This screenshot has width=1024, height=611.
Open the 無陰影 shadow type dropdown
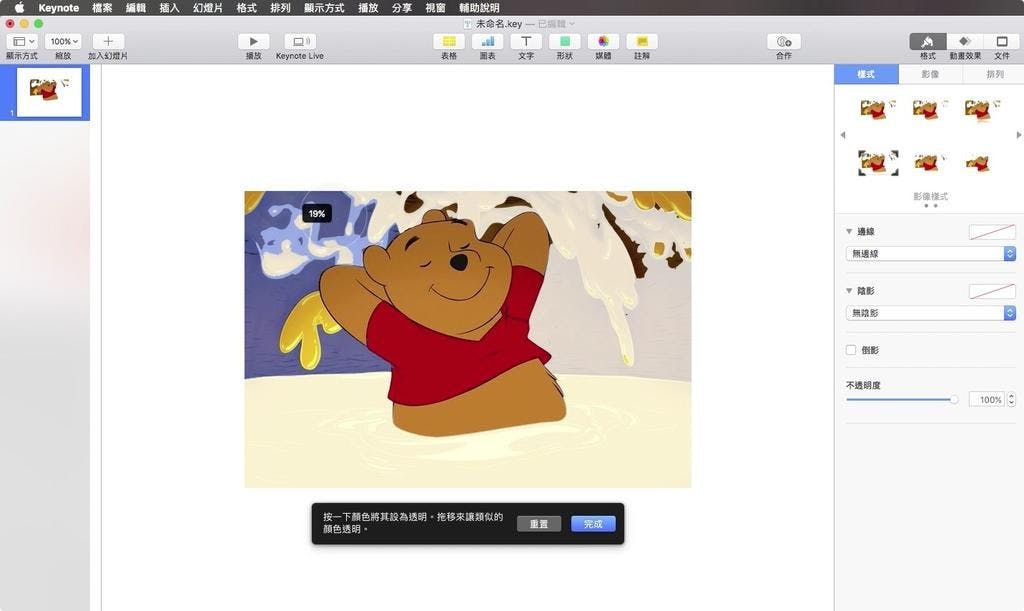[x=931, y=313]
